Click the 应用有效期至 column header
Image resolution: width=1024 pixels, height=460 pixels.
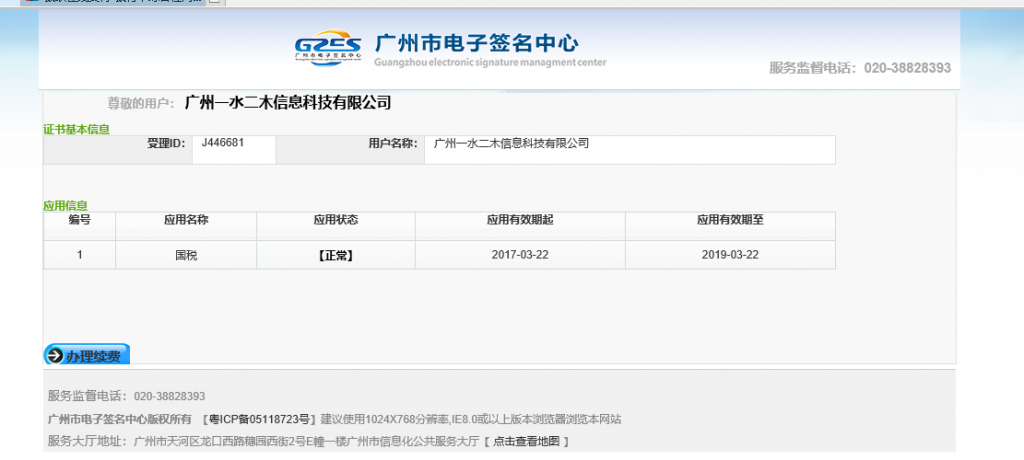[x=730, y=220]
